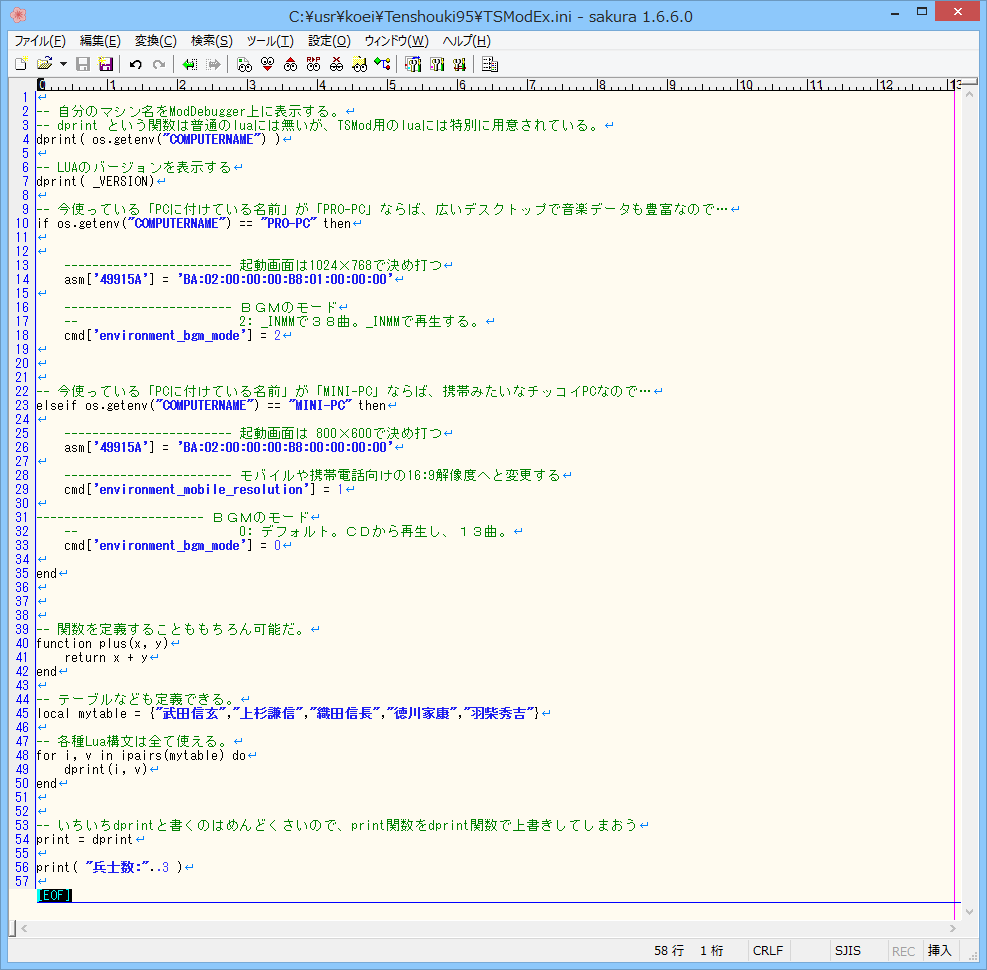Viewport: 987px width, 970px height.
Task: Open the Replace toolbar icon
Action: (x=313, y=64)
